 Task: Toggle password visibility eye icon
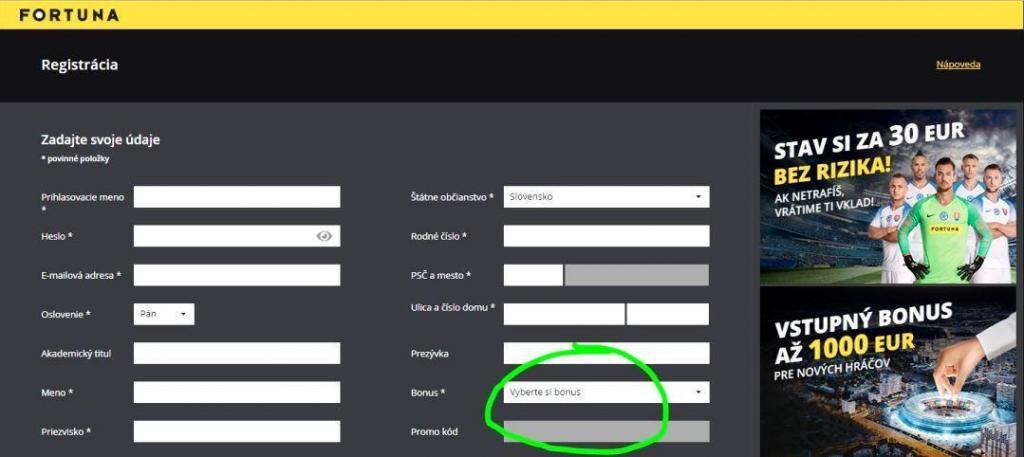coord(324,236)
